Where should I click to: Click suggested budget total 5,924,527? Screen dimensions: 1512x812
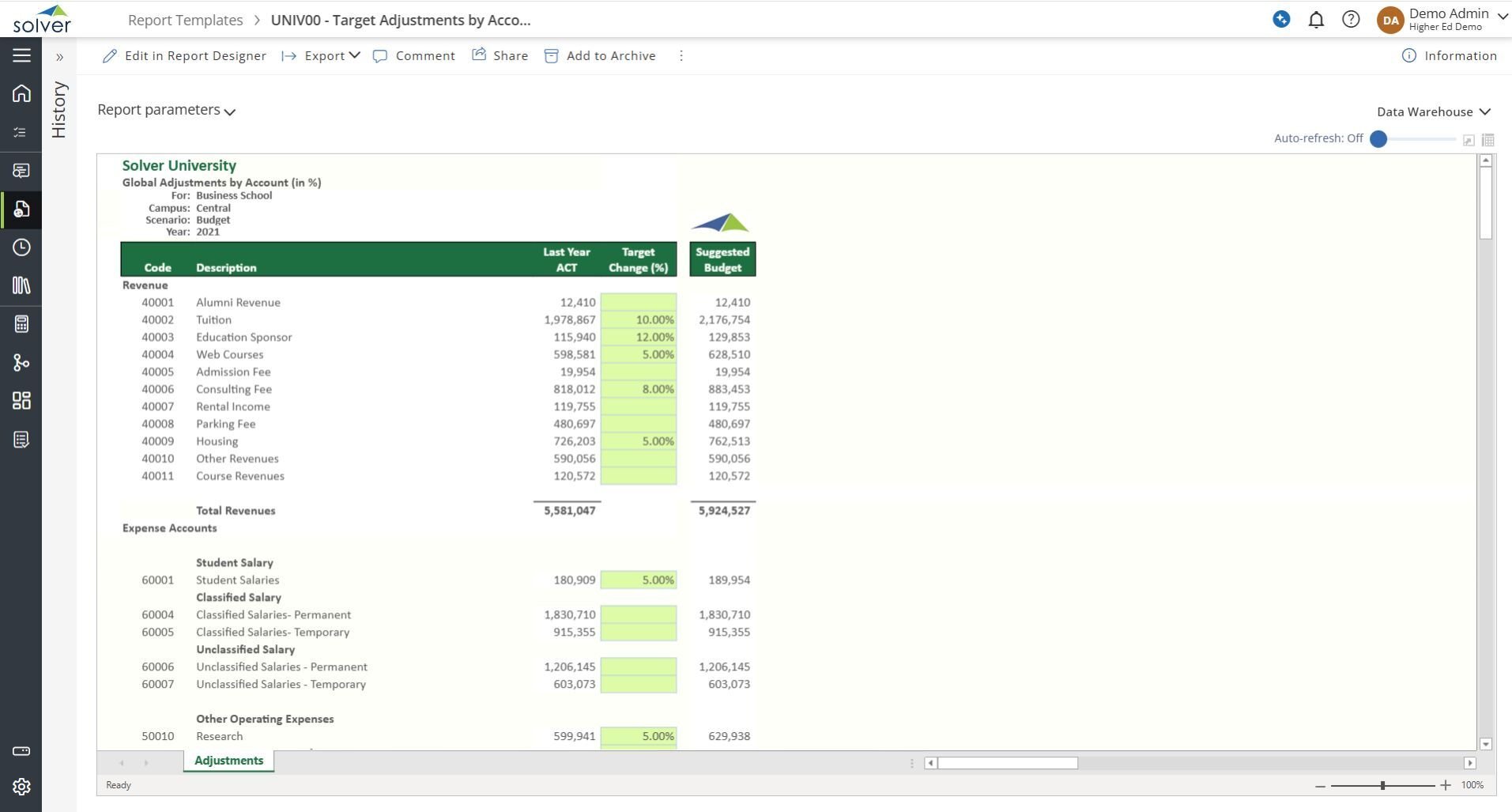pyautogui.click(x=725, y=511)
